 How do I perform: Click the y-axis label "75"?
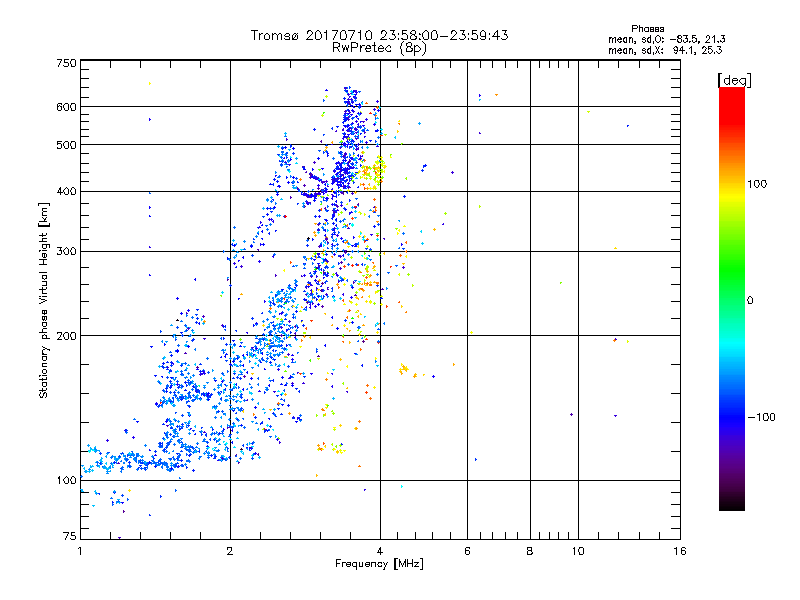tap(70, 536)
